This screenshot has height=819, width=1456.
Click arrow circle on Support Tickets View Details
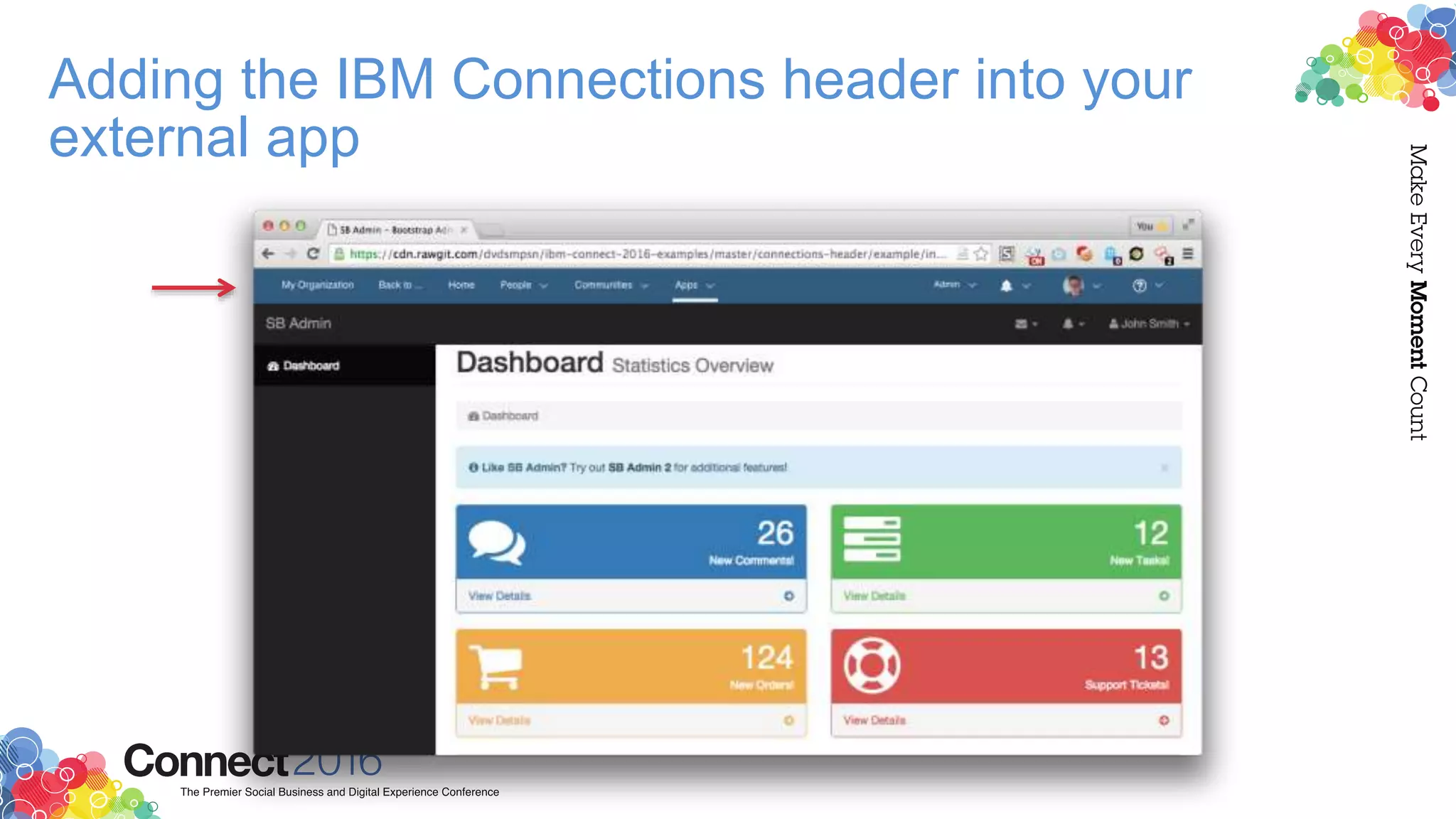1164,720
